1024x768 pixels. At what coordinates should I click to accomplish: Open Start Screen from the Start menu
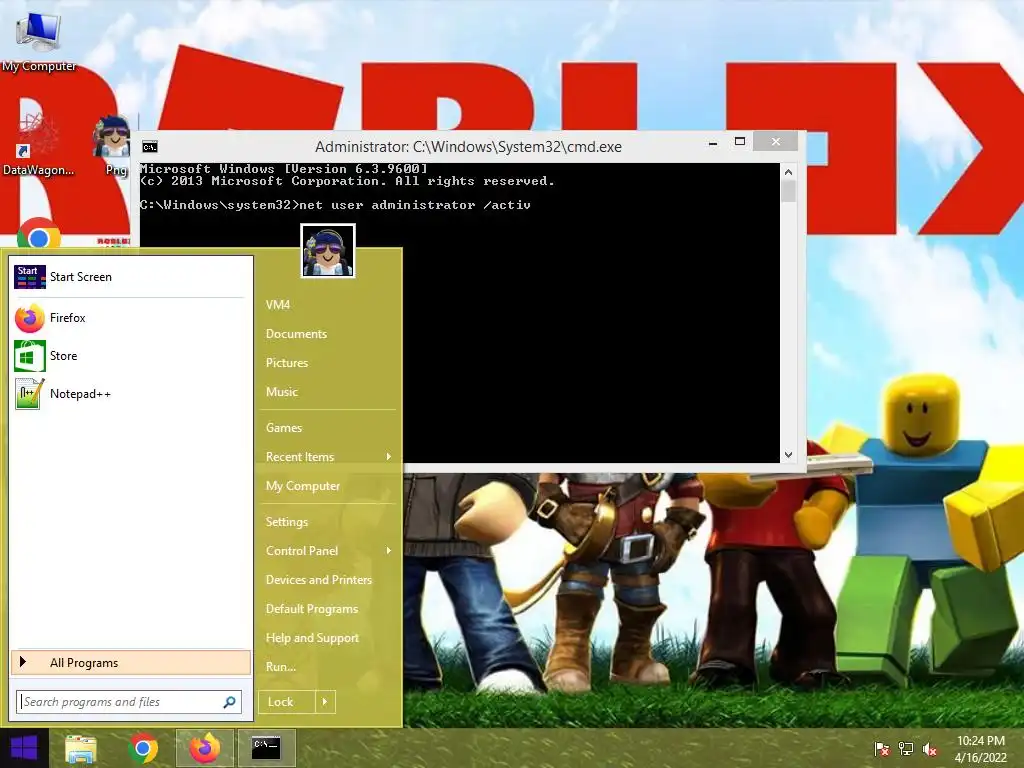[x=129, y=277]
